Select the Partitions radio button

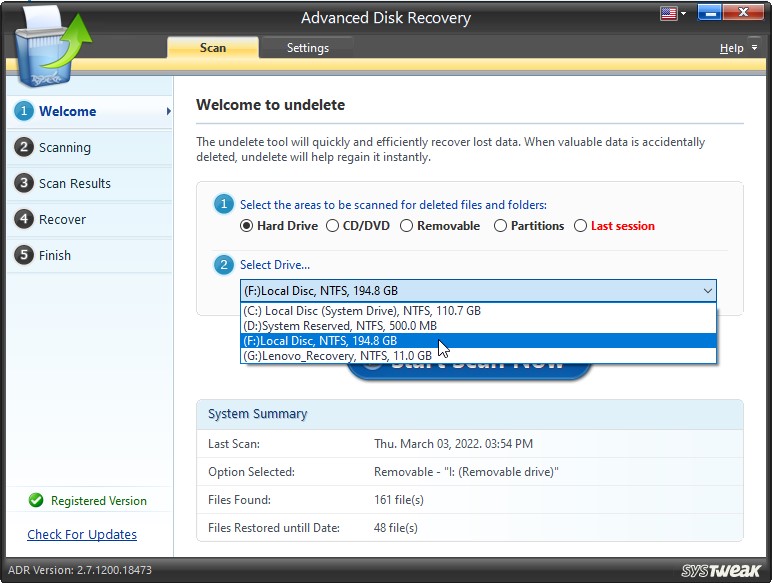[x=501, y=226]
